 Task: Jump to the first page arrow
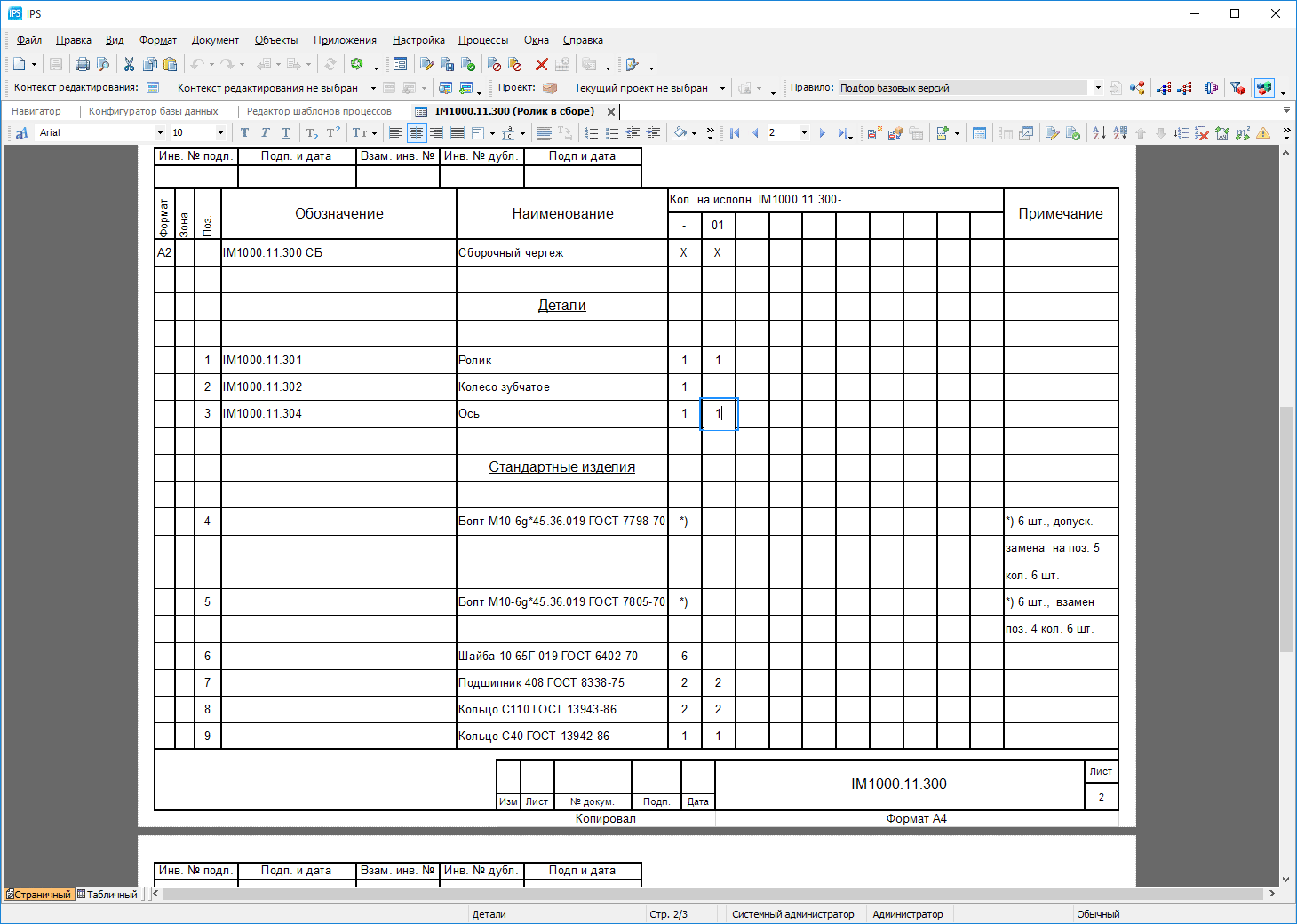tap(735, 133)
